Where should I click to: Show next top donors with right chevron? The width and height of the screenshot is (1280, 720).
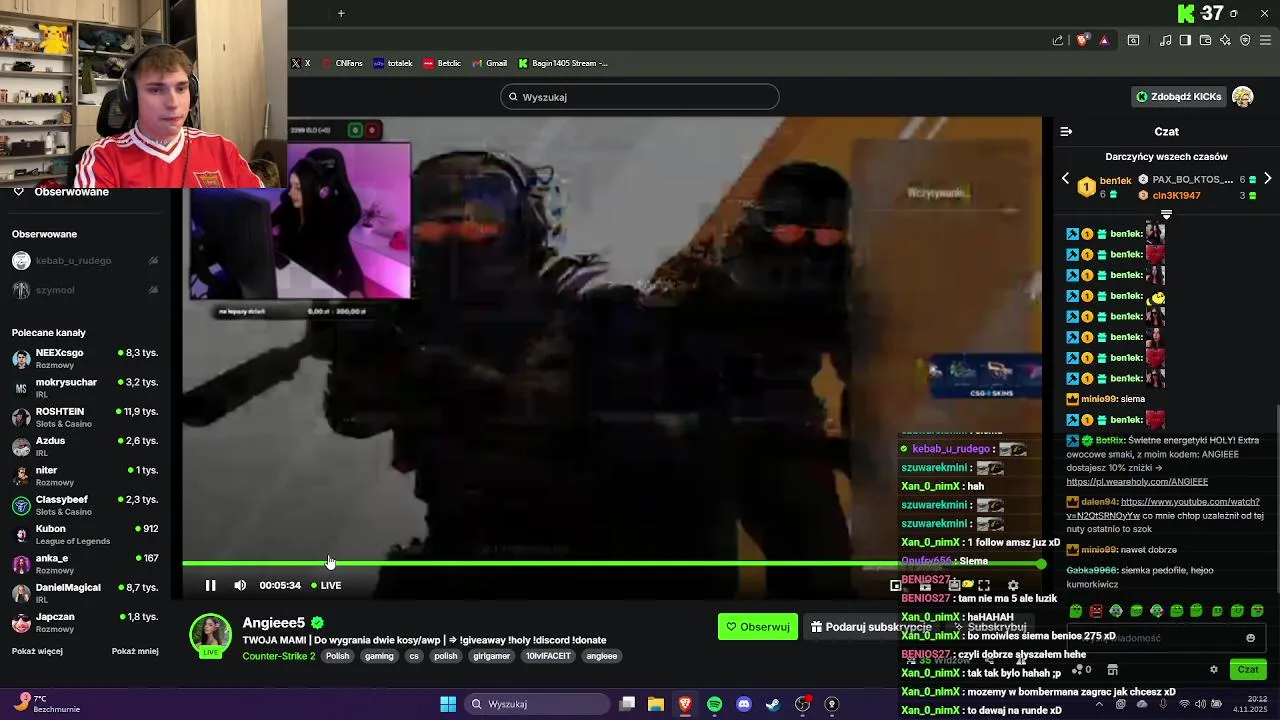[1267, 178]
